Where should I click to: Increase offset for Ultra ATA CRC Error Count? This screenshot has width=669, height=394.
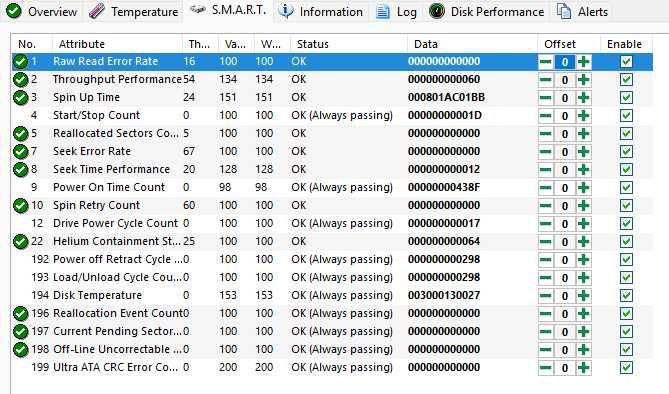click(x=583, y=368)
